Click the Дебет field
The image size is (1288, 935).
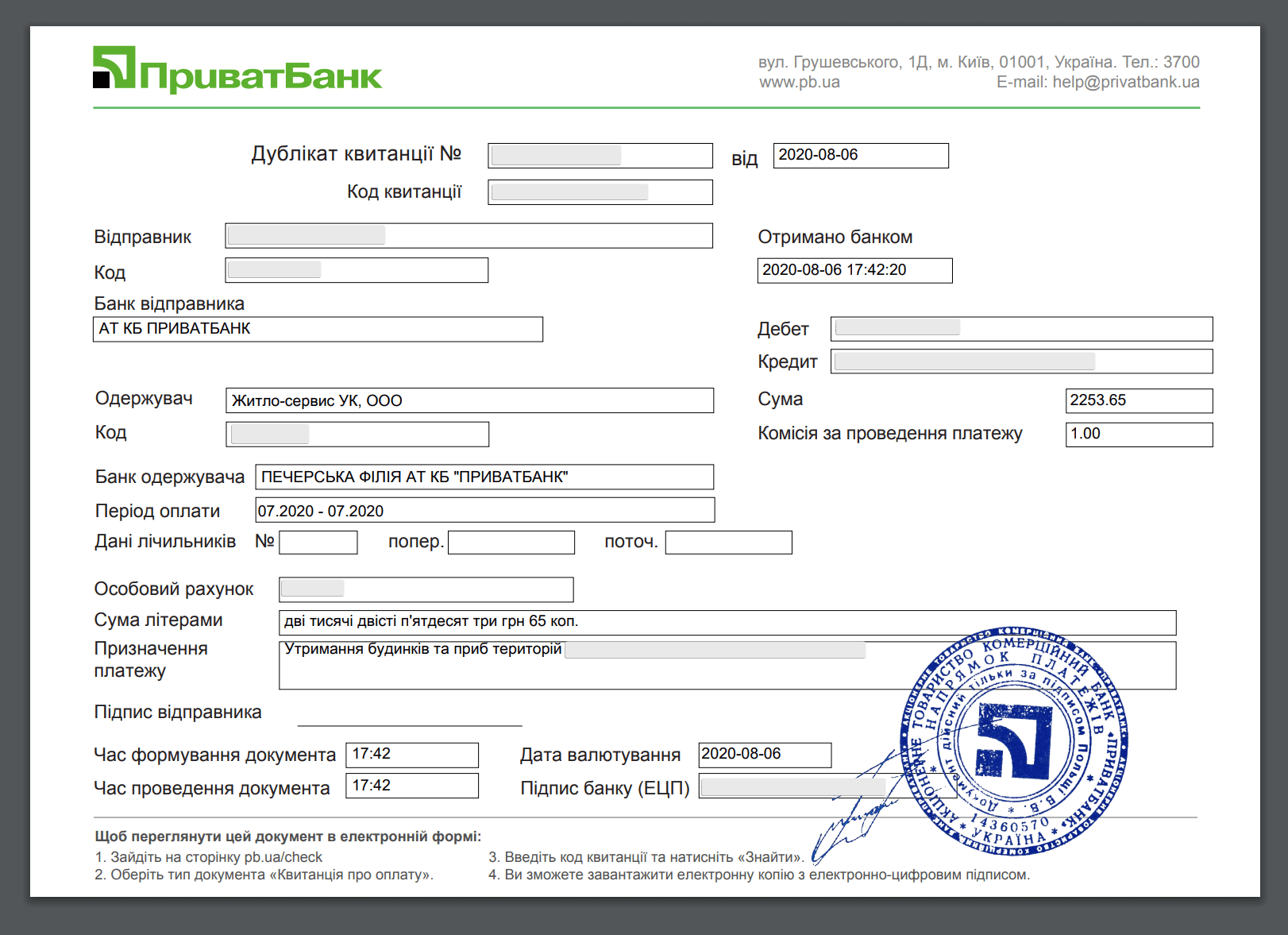click(1021, 329)
